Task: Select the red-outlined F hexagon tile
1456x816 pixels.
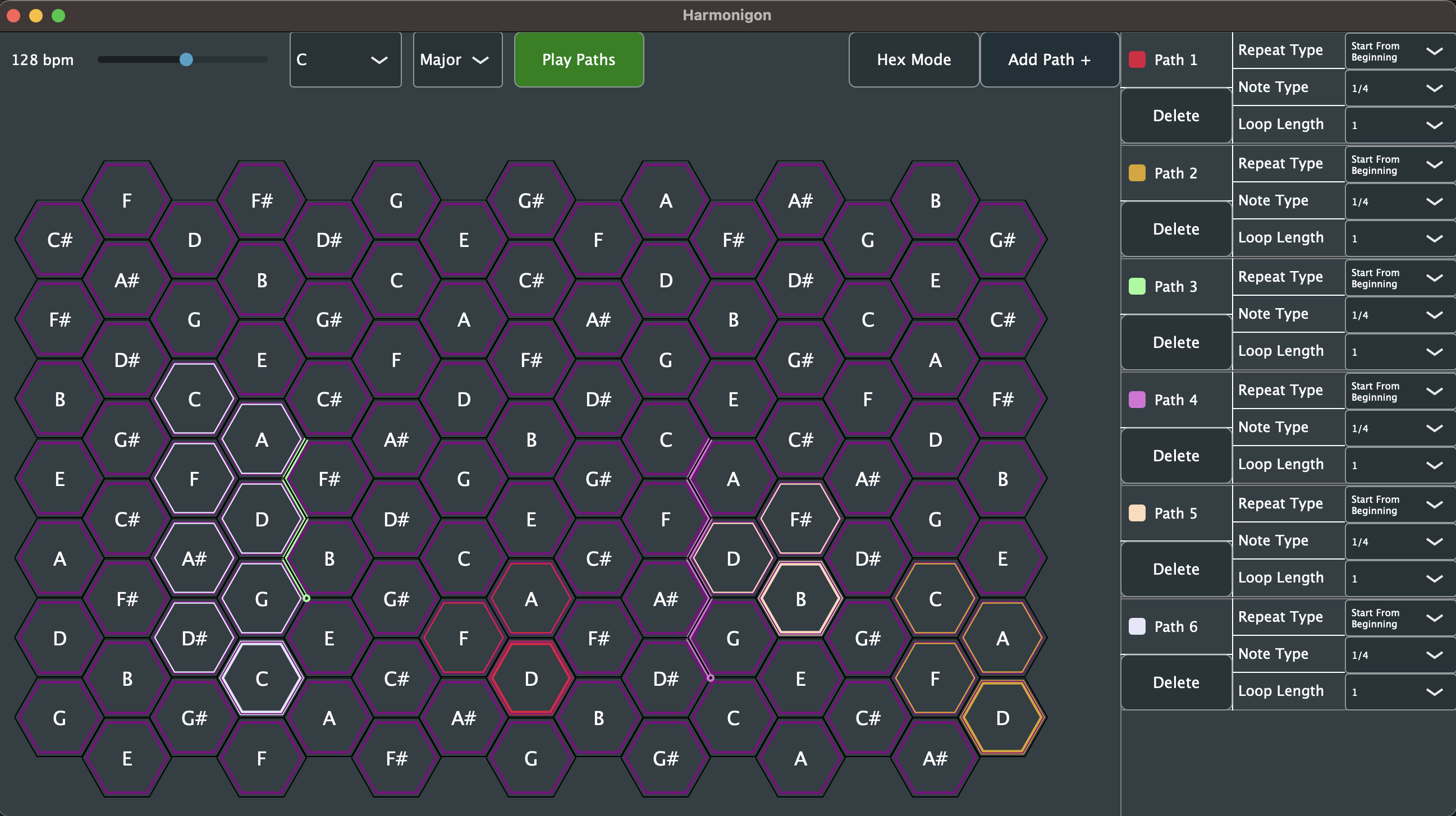Action: coord(464,639)
